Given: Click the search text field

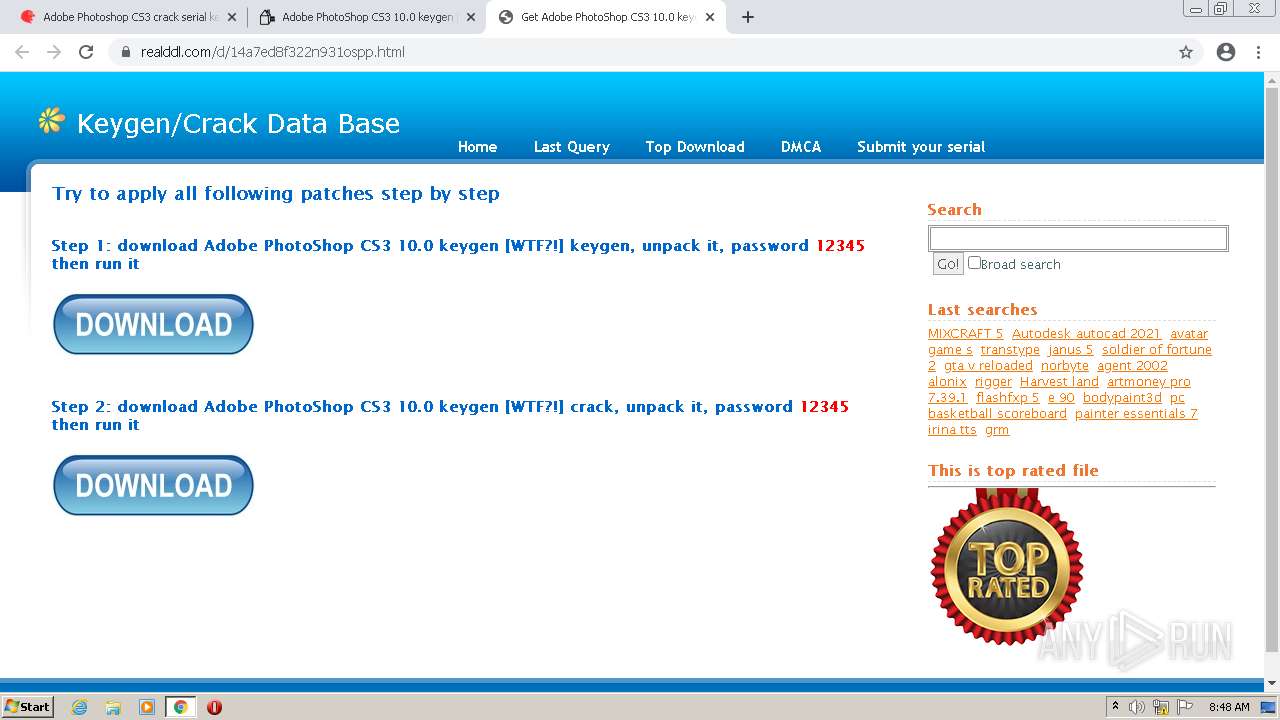Looking at the screenshot, I should click(1078, 238).
